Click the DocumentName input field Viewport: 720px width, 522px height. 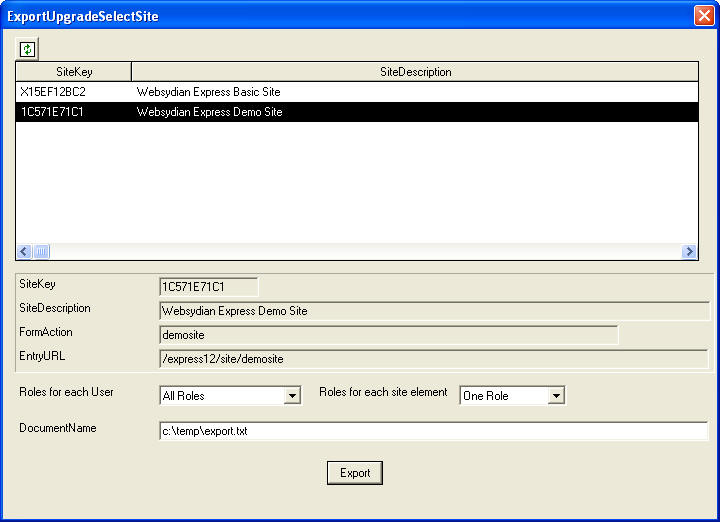pos(433,431)
